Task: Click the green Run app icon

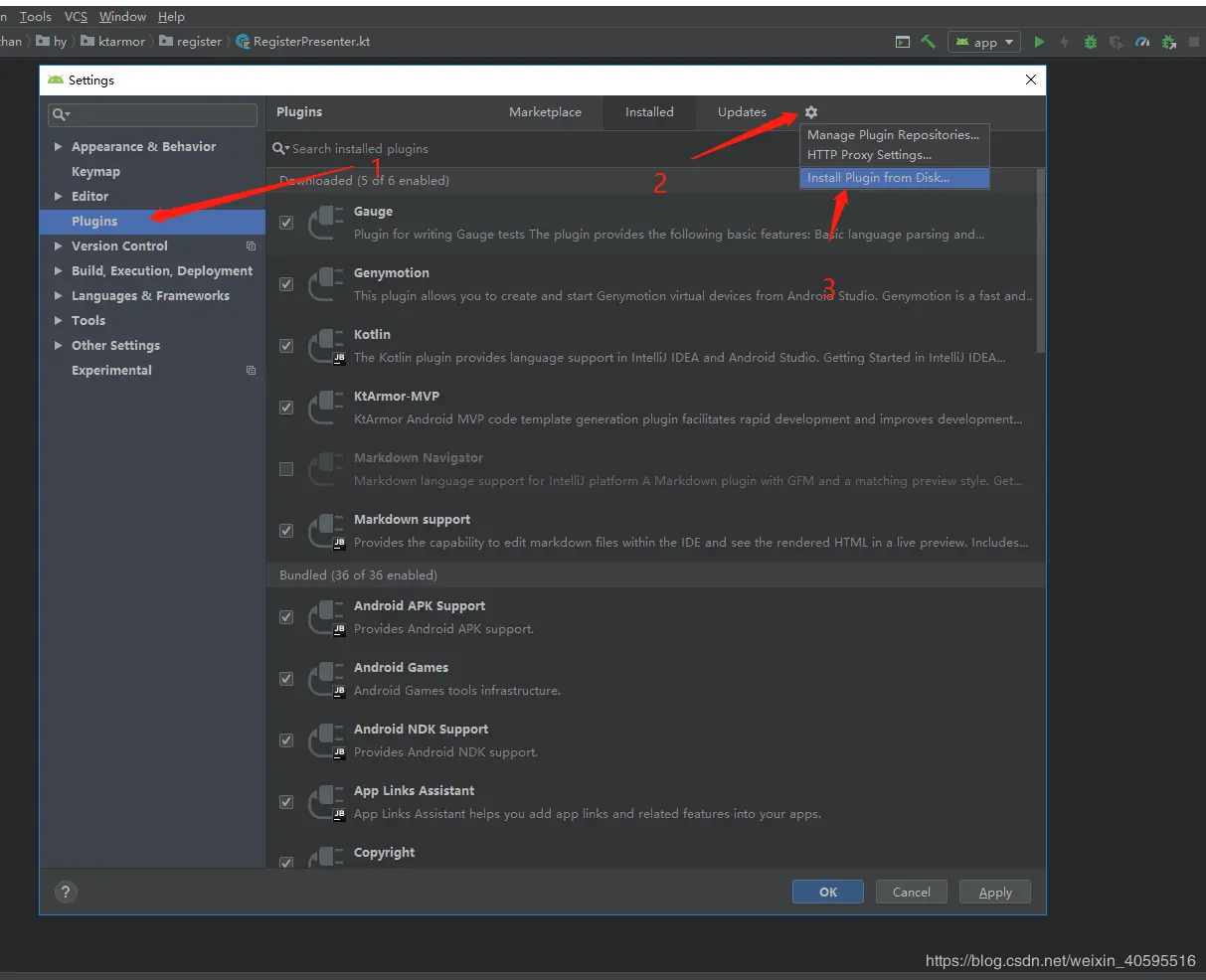Action: point(1039,42)
